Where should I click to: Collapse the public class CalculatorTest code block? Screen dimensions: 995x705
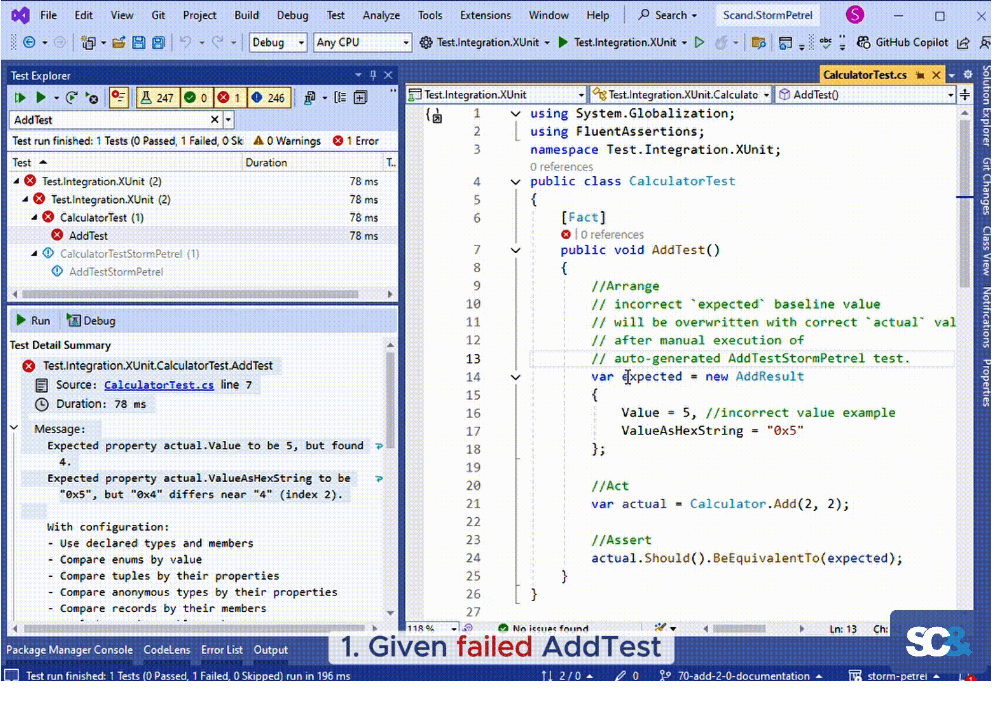(x=515, y=182)
